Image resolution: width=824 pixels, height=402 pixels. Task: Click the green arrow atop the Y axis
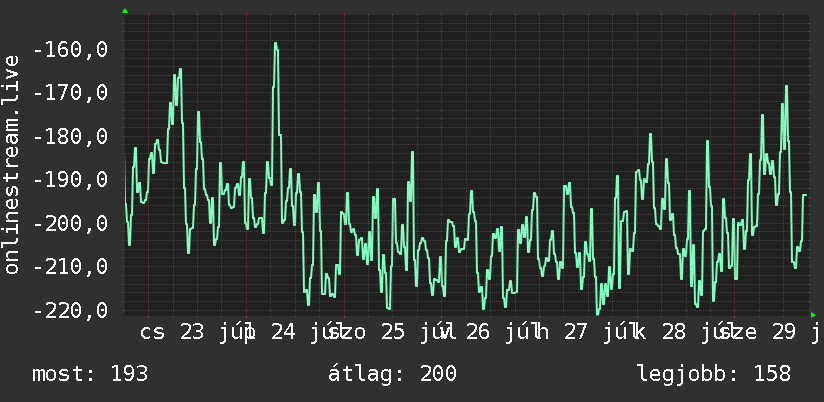125,11
